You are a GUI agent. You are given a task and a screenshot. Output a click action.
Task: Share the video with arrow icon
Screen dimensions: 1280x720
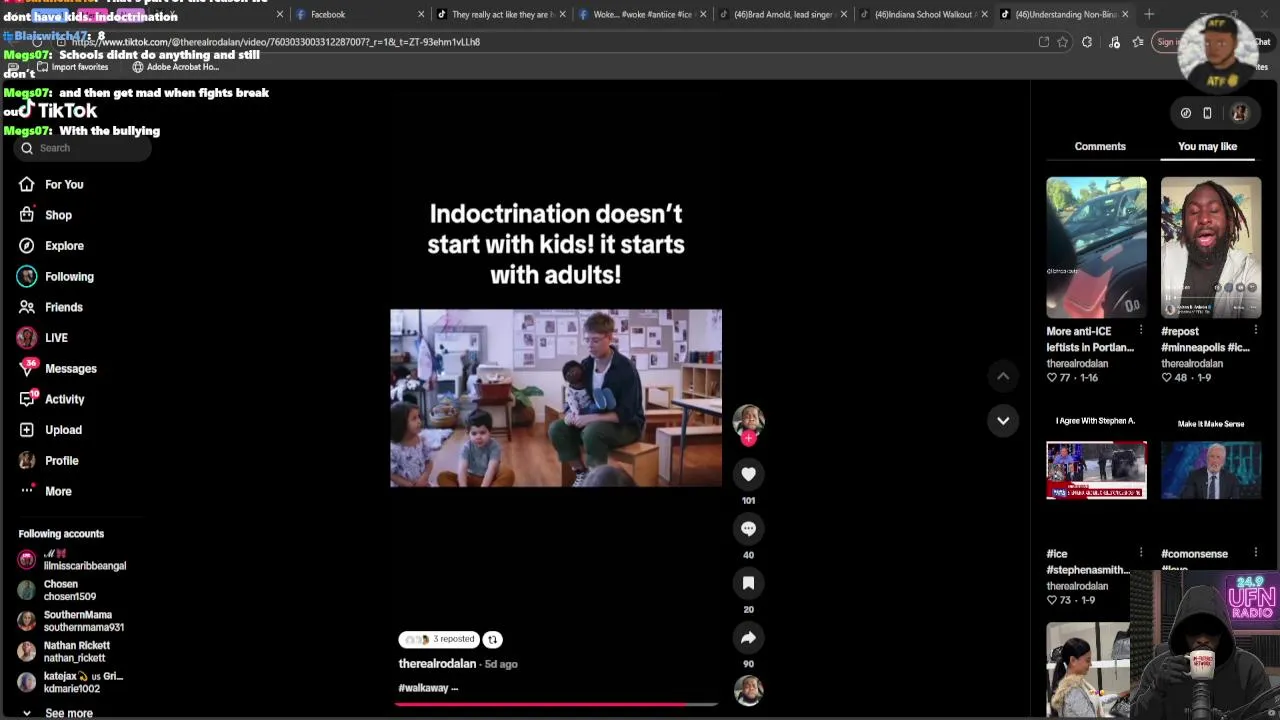[748, 637]
